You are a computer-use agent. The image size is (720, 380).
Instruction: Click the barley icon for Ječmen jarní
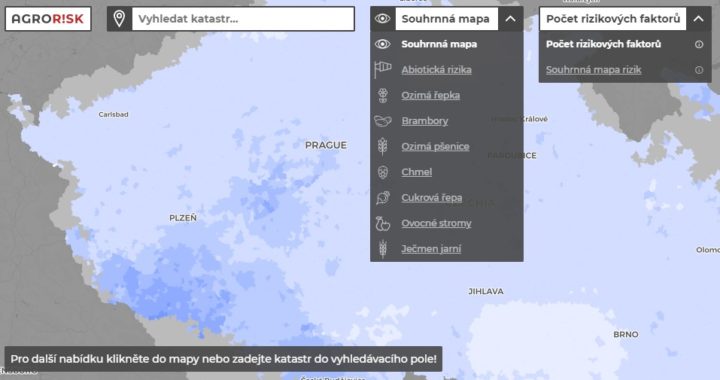click(382, 249)
